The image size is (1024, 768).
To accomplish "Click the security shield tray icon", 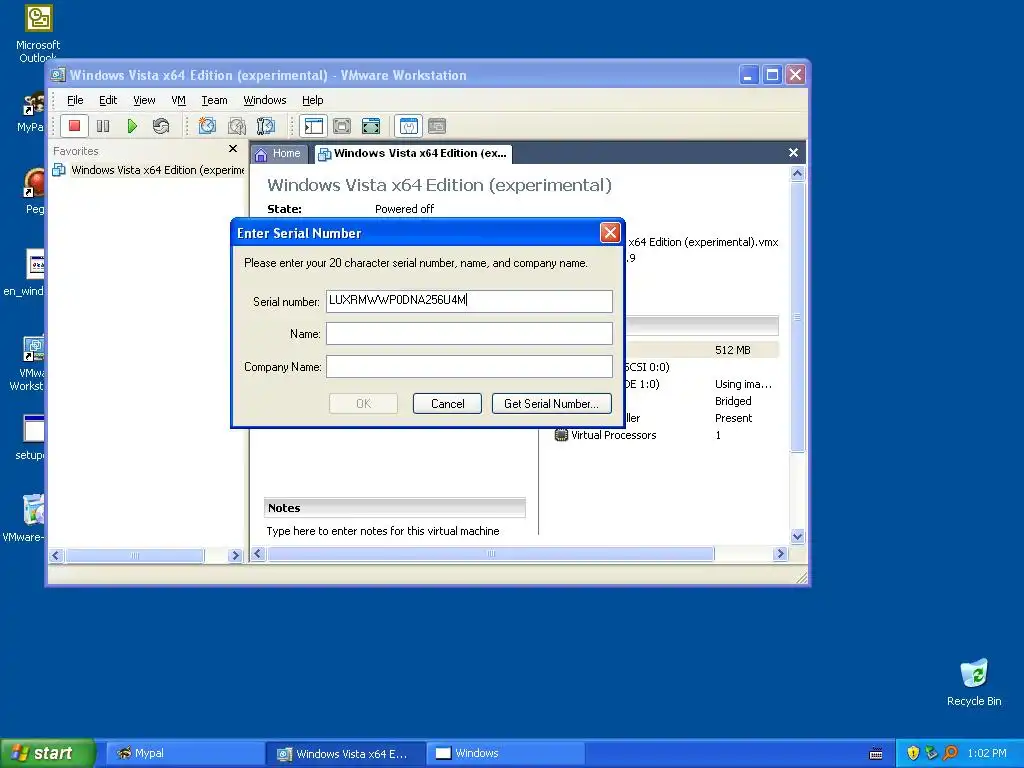I will click(913, 753).
